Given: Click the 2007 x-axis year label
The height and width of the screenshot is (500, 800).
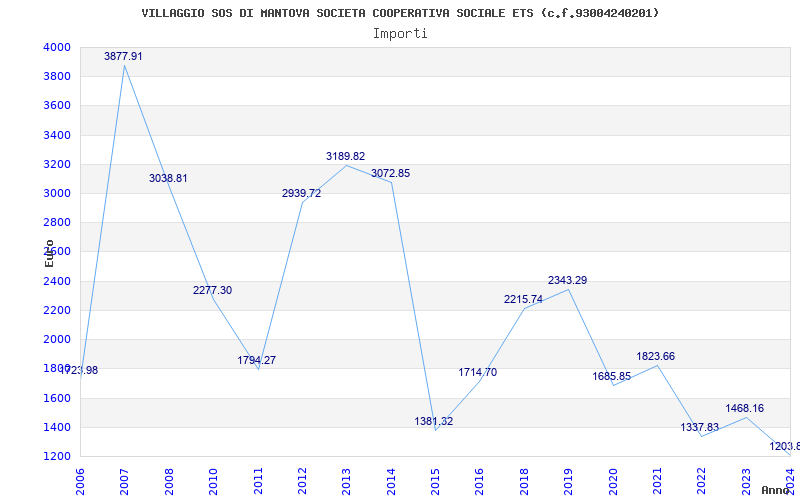Looking at the screenshot, I should pos(124,481).
